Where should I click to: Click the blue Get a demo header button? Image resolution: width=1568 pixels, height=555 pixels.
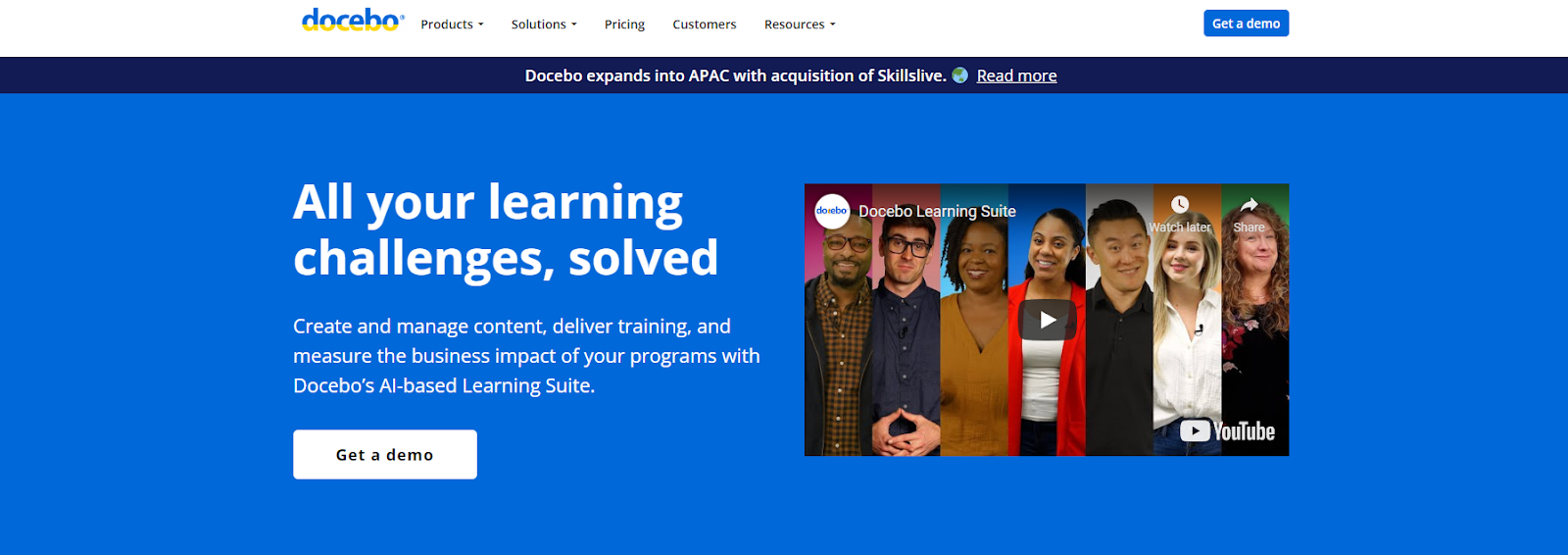click(1246, 24)
